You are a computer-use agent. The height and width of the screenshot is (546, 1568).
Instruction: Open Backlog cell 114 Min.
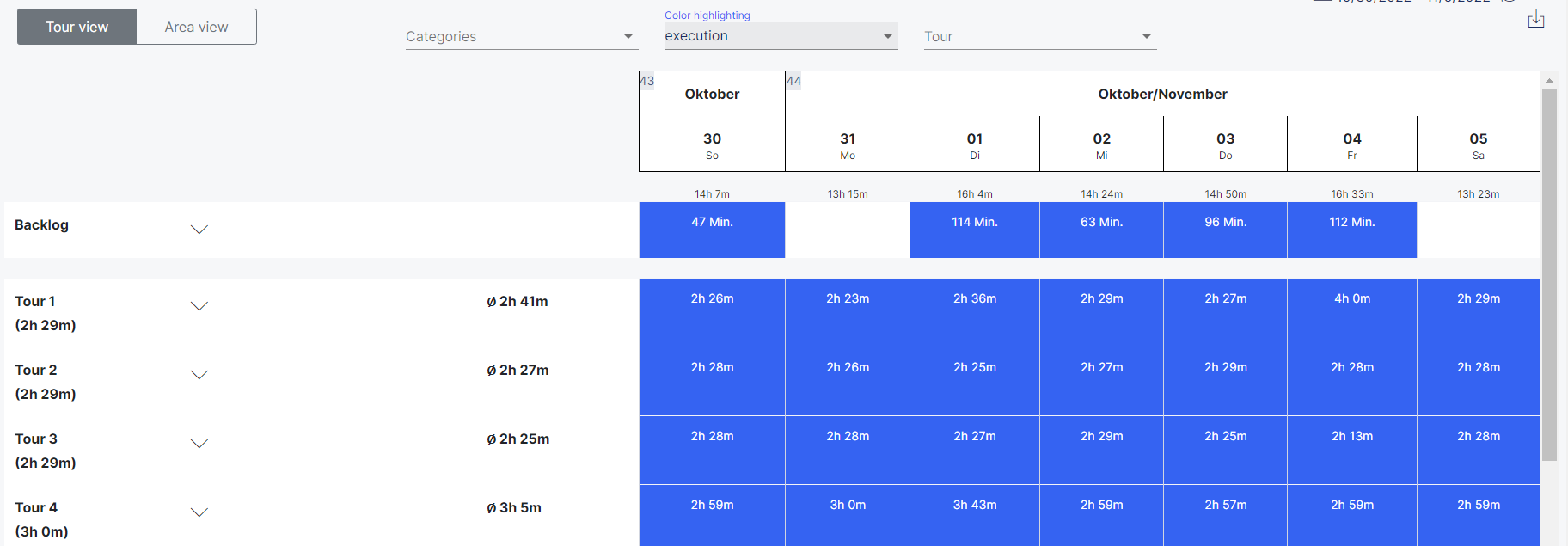point(975,230)
